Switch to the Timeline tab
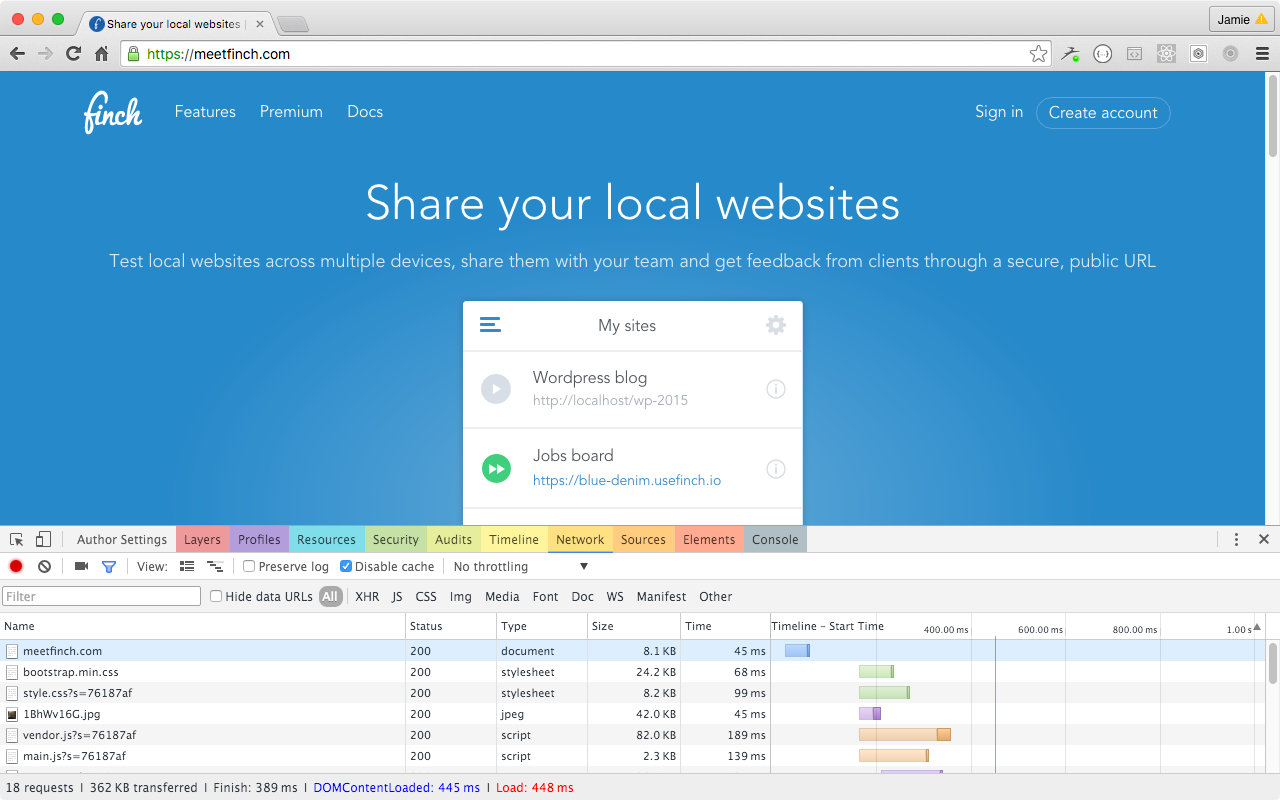Viewport: 1280px width, 800px height. pos(514,539)
